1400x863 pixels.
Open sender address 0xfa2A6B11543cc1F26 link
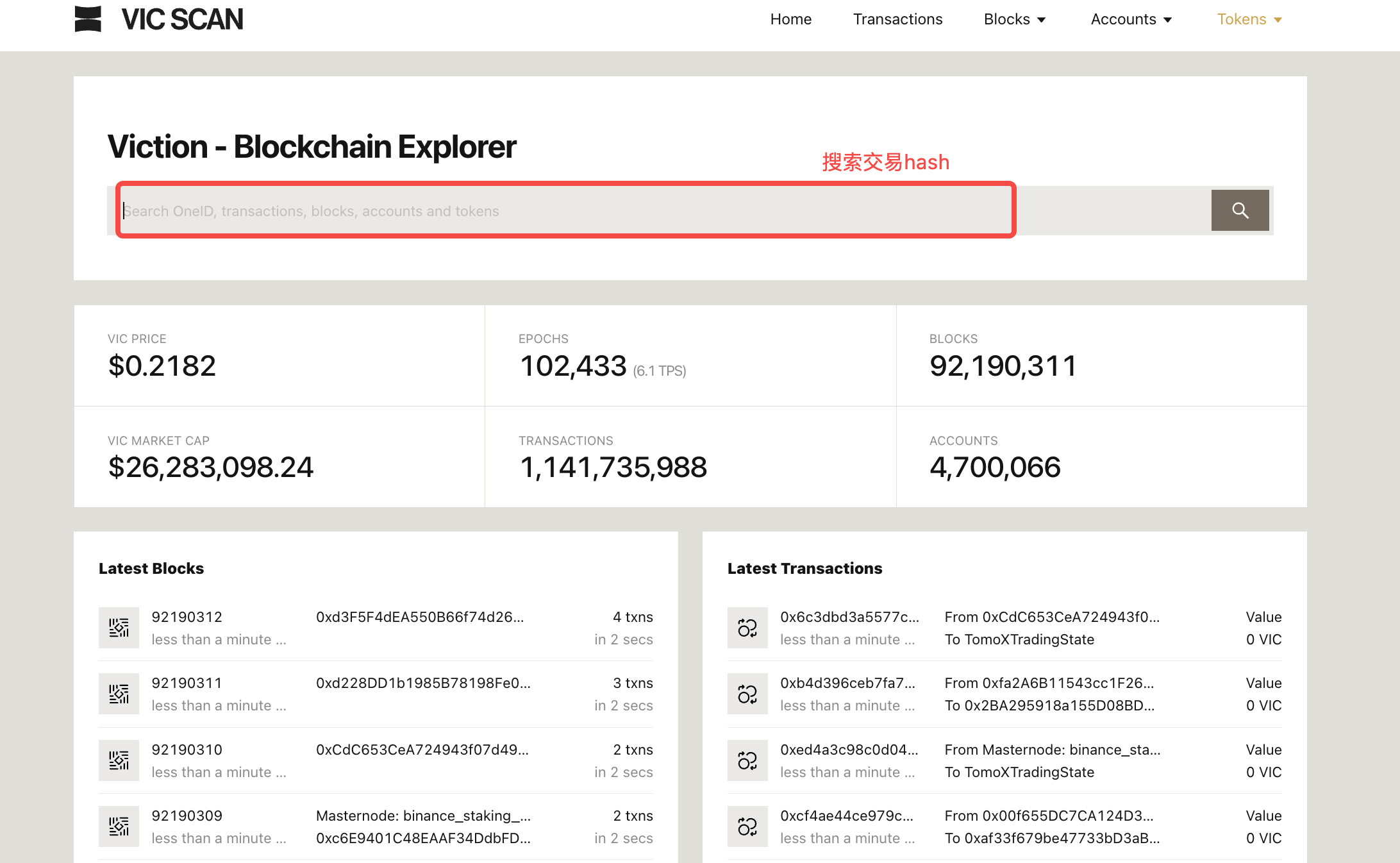(x=1067, y=683)
